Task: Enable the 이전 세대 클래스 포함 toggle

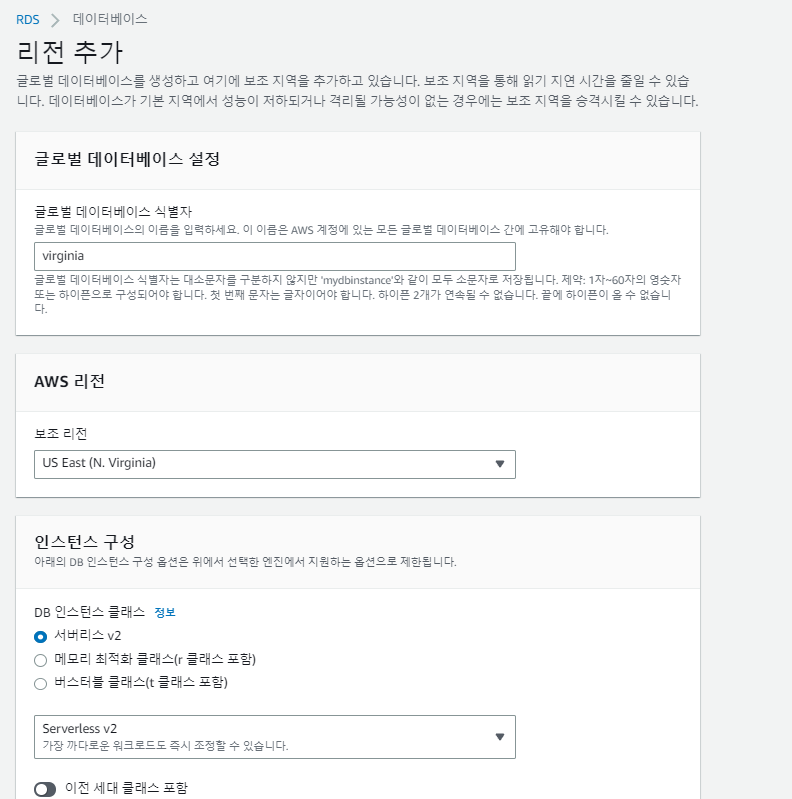Action: tap(45, 789)
